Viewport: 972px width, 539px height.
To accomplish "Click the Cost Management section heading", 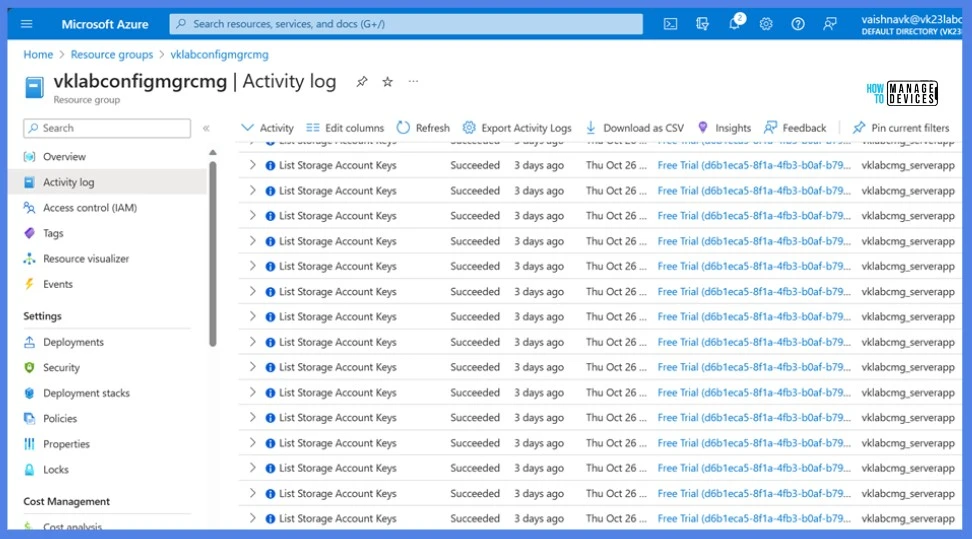I will click(x=66, y=501).
